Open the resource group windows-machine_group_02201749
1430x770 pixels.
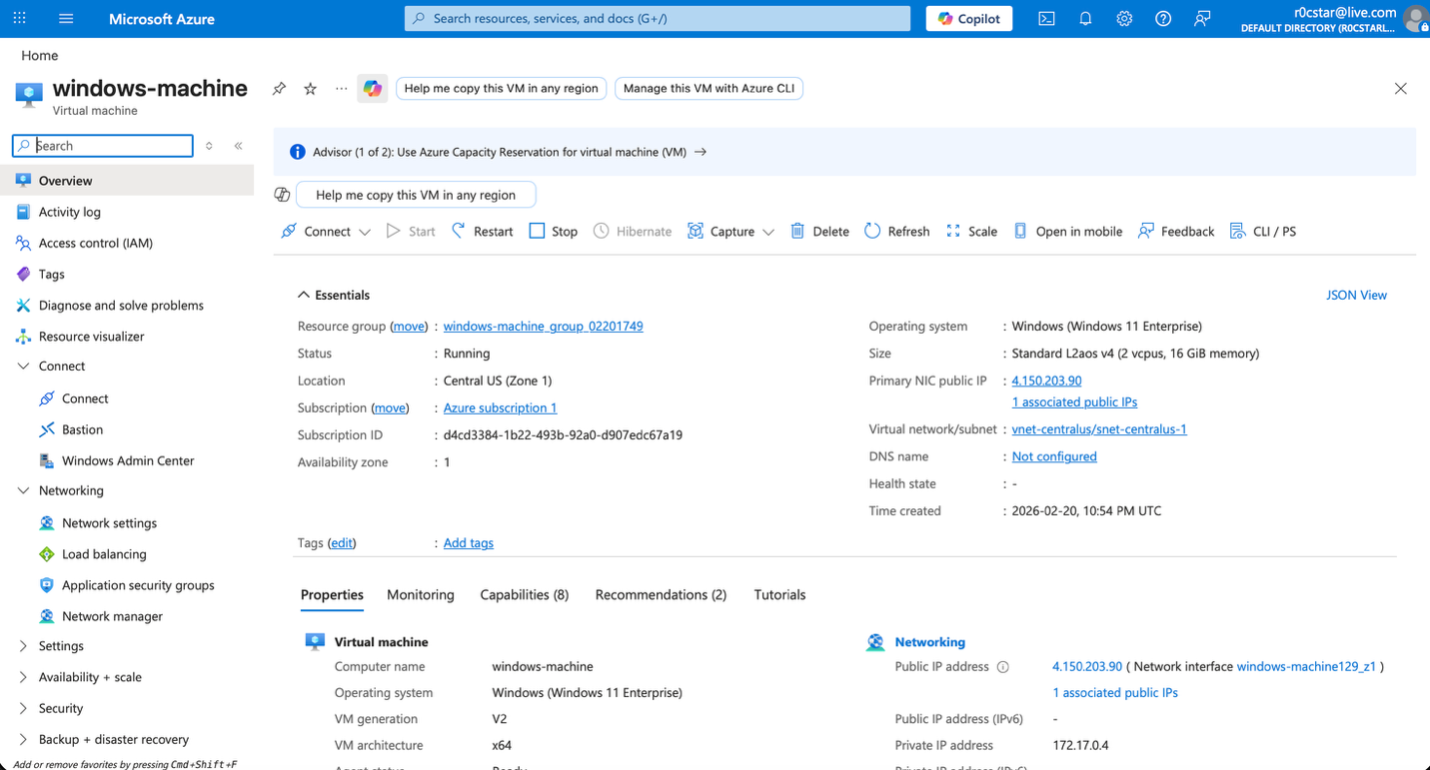pos(543,326)
